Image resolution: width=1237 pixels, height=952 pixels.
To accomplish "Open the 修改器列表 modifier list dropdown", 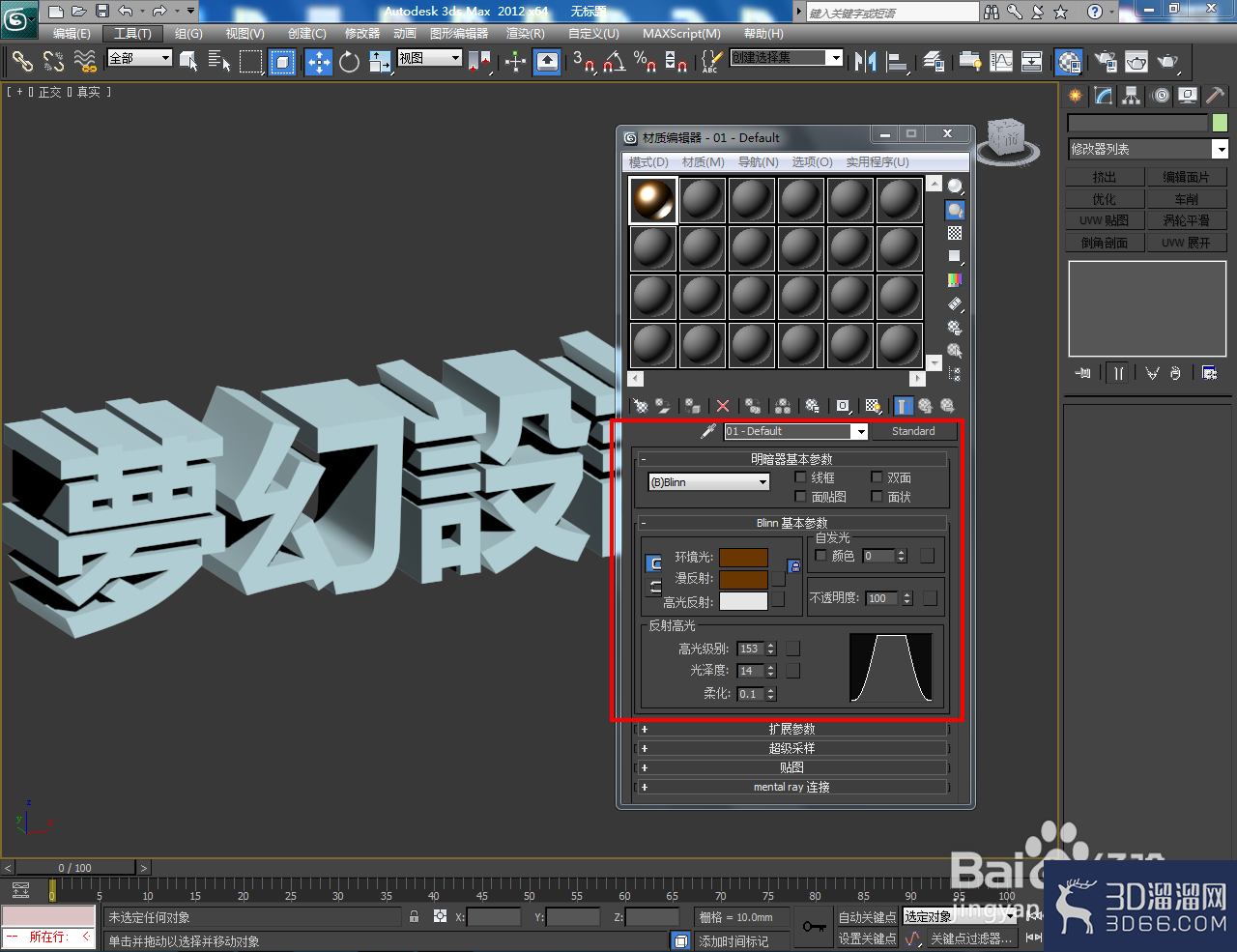I will [x=1147, y=149].
